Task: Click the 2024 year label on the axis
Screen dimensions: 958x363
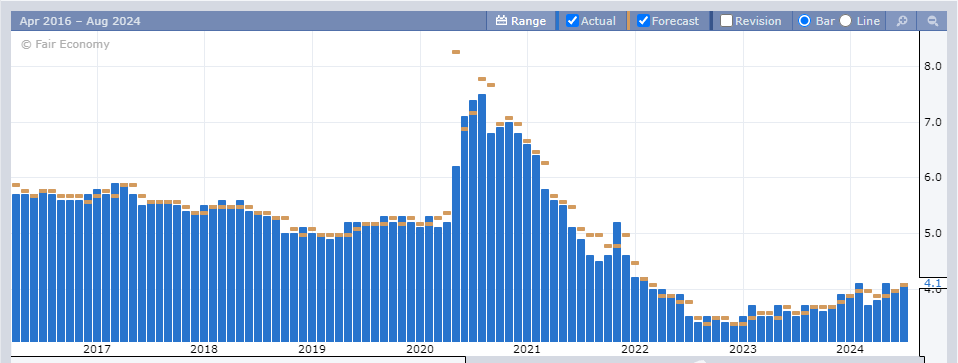Action: (849, 349)
